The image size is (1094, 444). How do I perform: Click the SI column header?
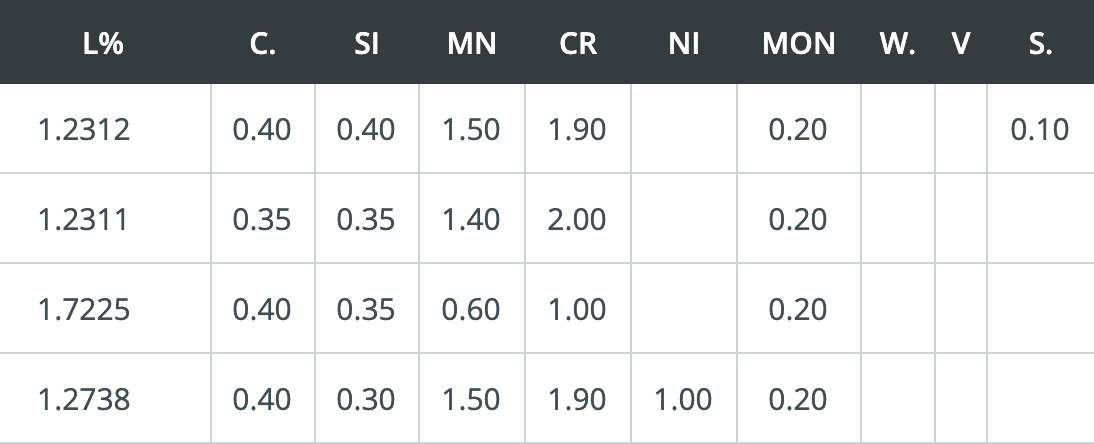[x=366, y=44]
